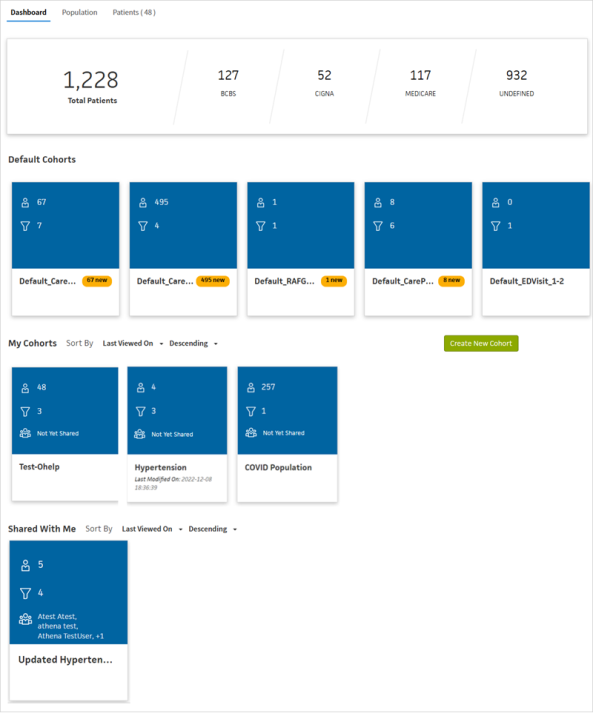
Task: Open My Cohorts Last Viewed On sort dropdown
Action: (133, 343)
